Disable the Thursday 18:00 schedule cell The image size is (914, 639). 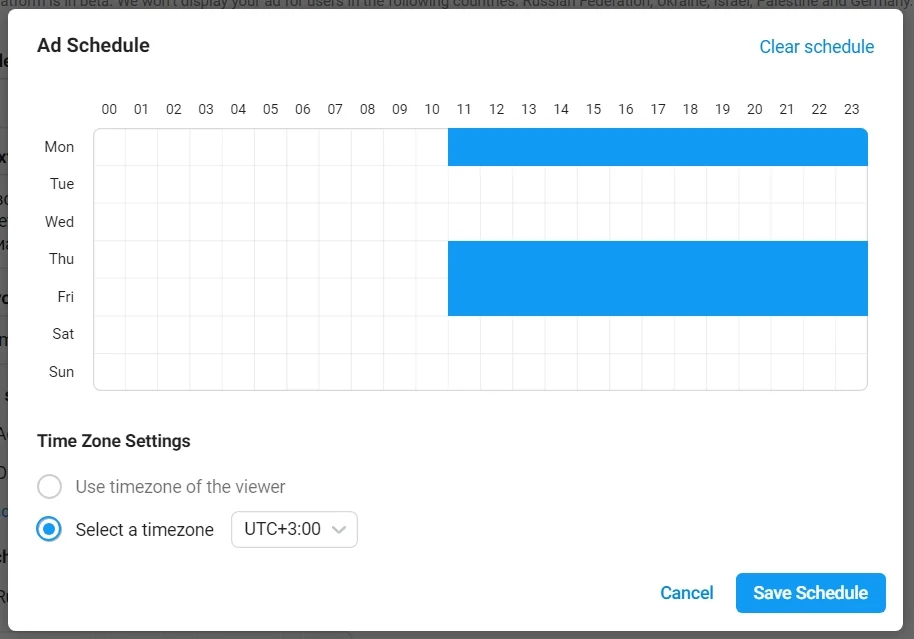[690, 259]
